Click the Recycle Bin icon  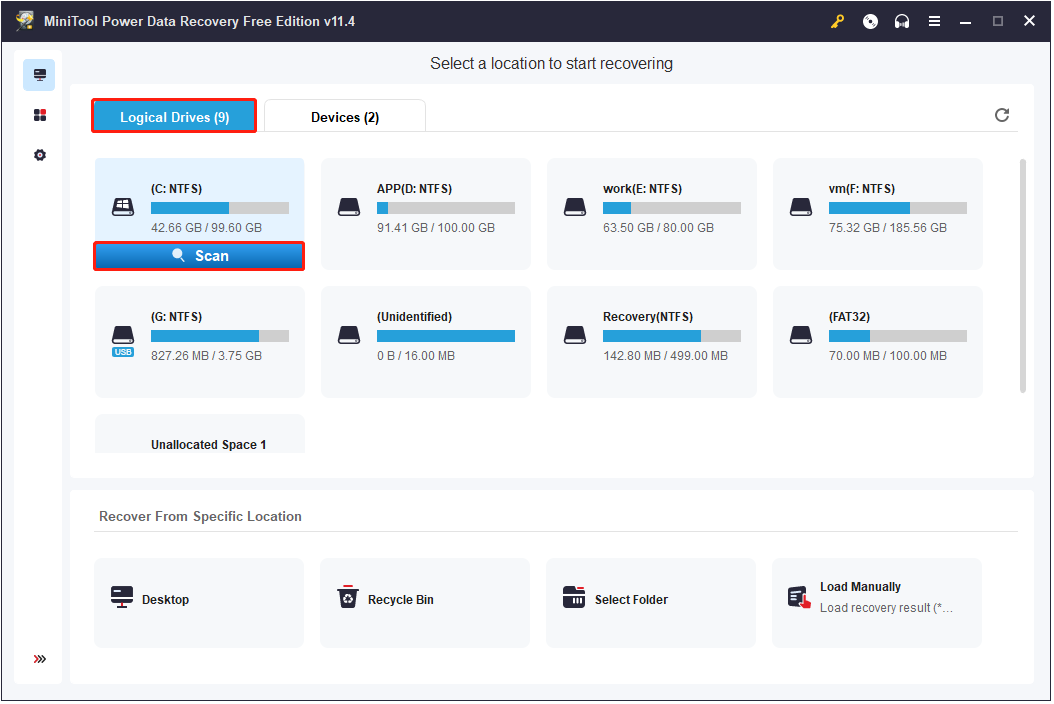(x=348, y=597)
